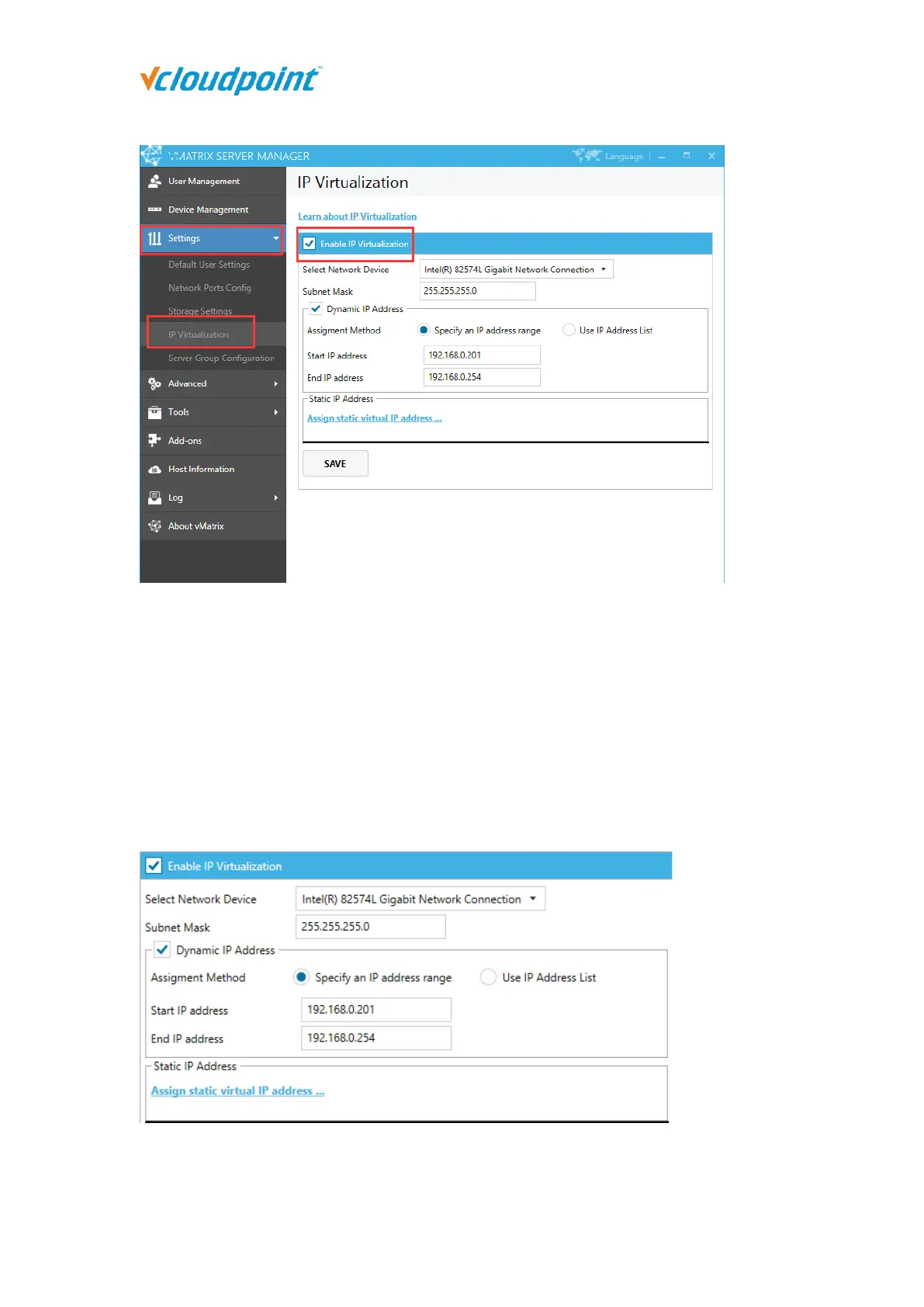Click the Tools toolbox icon
Viewport: 924px width, 1307px height.
[154, 412]
